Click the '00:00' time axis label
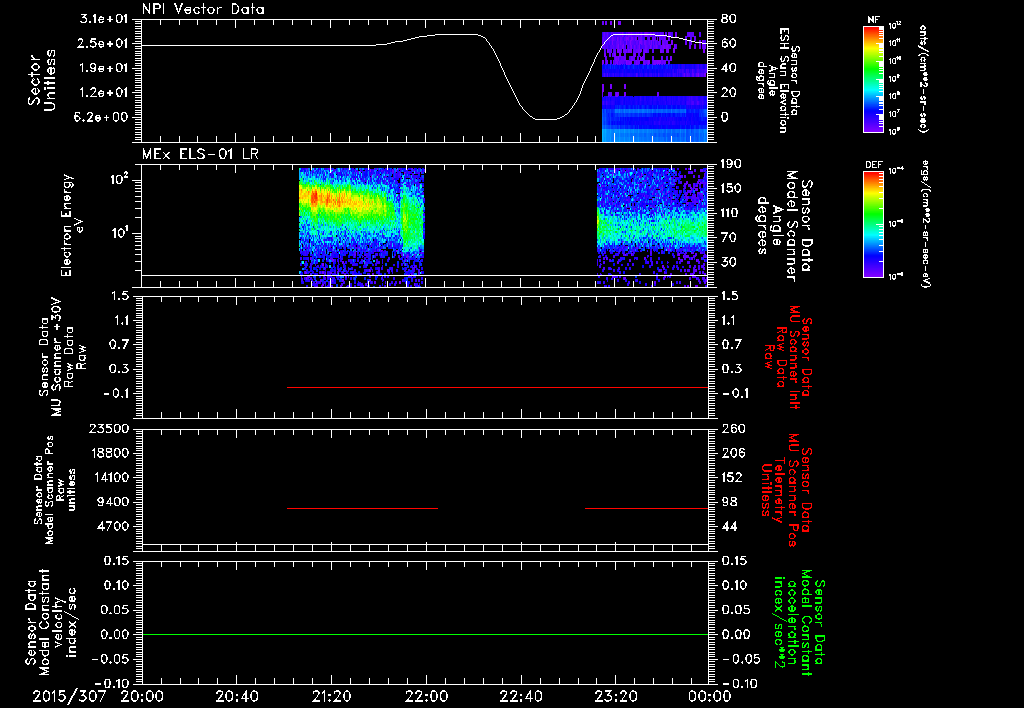The width and height of the screenshot is (1024, 708). (710, 697)
